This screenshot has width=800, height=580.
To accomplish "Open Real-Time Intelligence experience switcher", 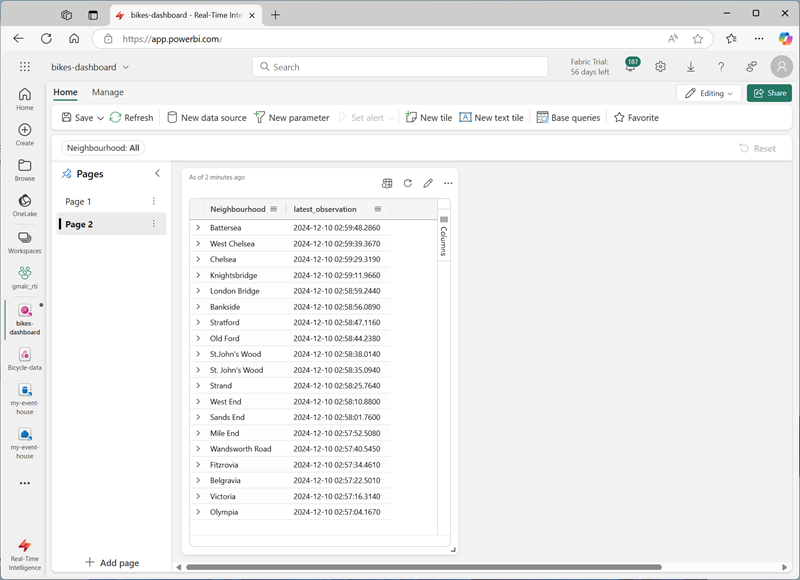I will 24,555.
